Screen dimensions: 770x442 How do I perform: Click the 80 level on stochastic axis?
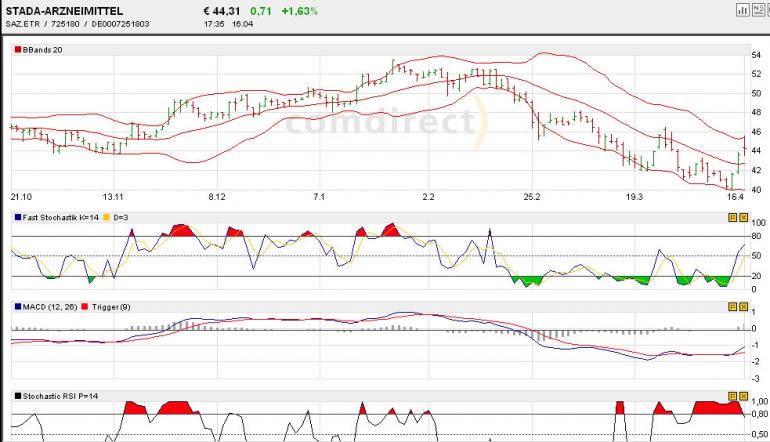pyautogui.click(x=756, y=237)
